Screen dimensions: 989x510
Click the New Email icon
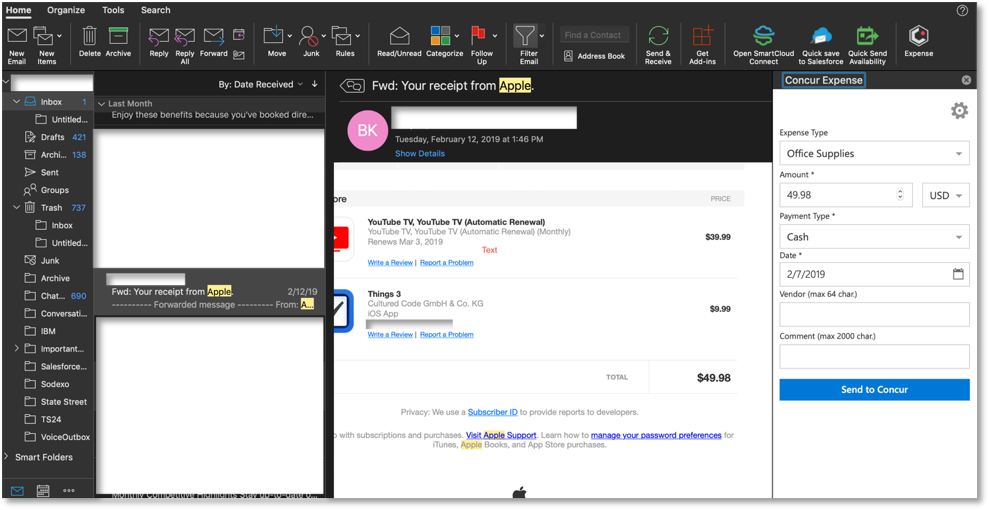point(17,36)
